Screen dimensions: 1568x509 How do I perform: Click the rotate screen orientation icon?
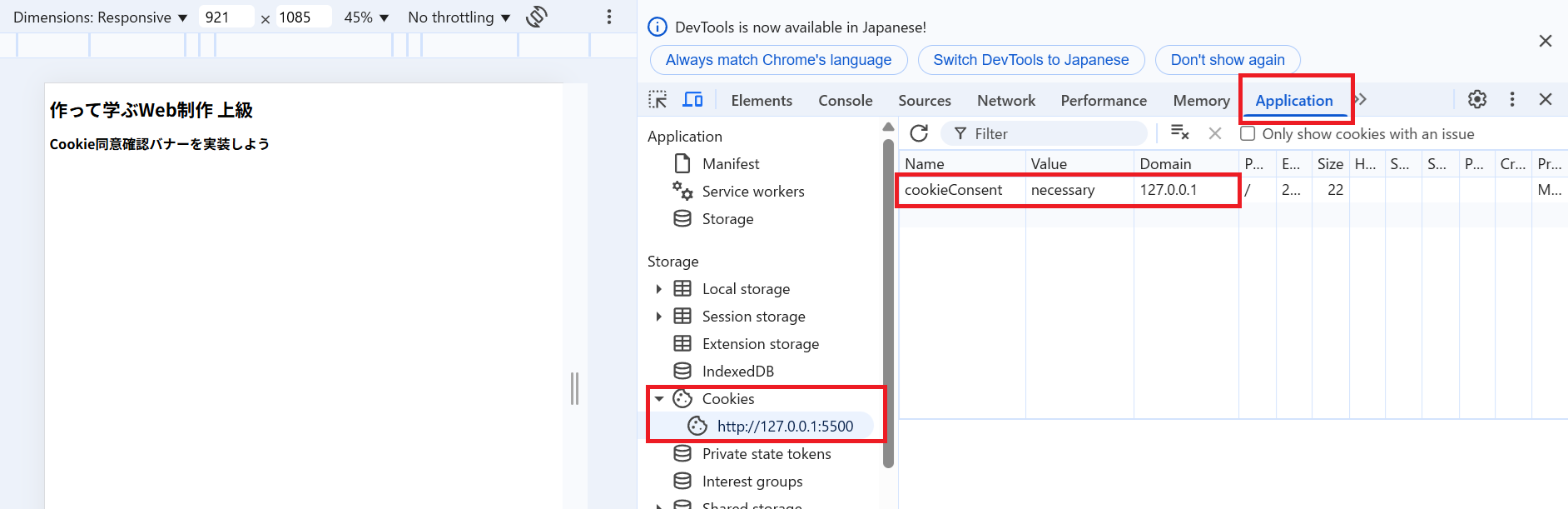point(537,17)
